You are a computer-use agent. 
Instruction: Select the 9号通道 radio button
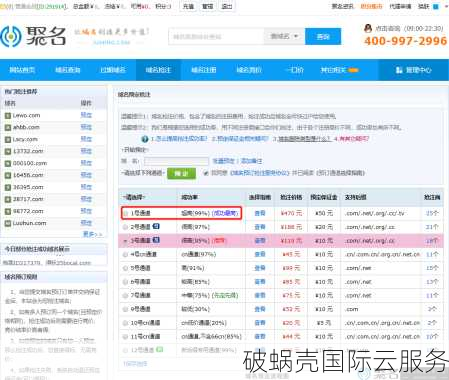pyautogui.click(x=126, y=309)
